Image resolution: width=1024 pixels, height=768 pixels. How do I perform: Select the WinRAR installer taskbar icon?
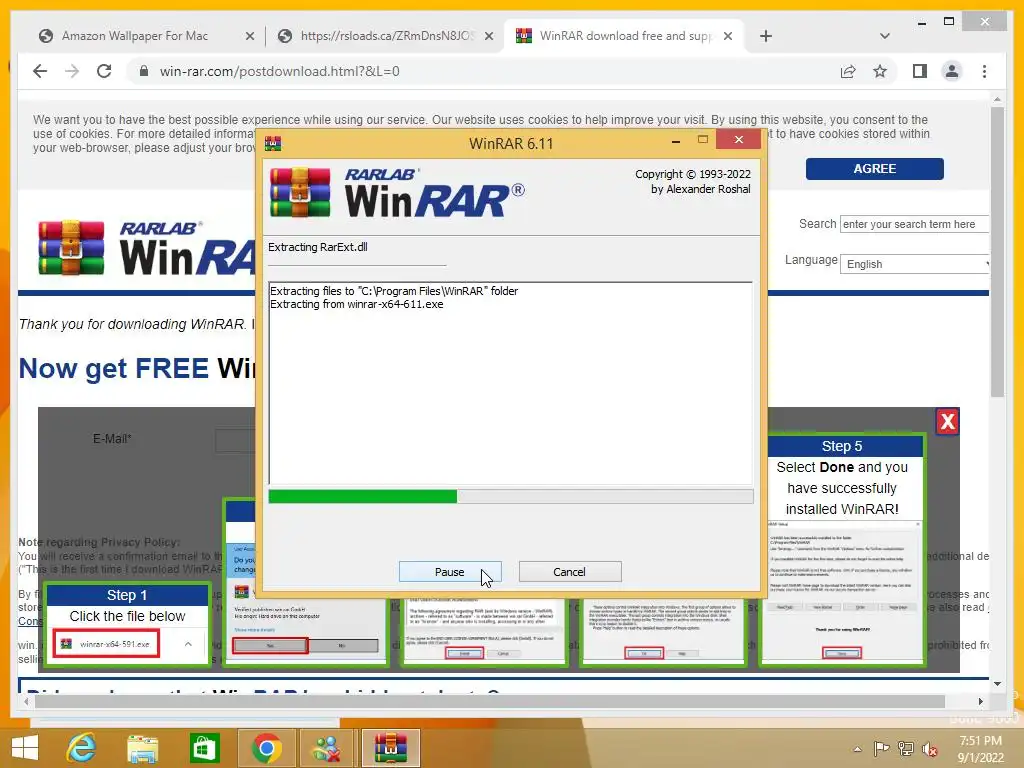tap(390, 748)
